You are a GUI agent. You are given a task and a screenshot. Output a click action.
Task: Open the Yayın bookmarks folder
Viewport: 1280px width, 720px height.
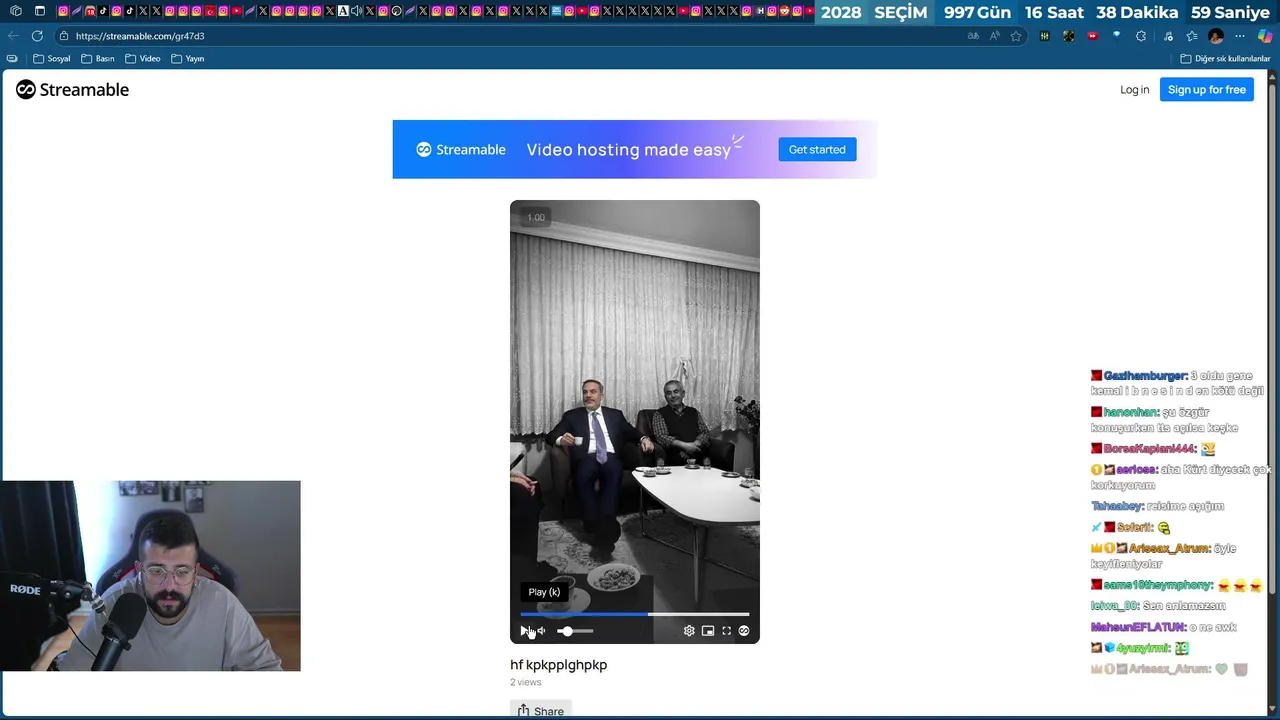(188, 59)
